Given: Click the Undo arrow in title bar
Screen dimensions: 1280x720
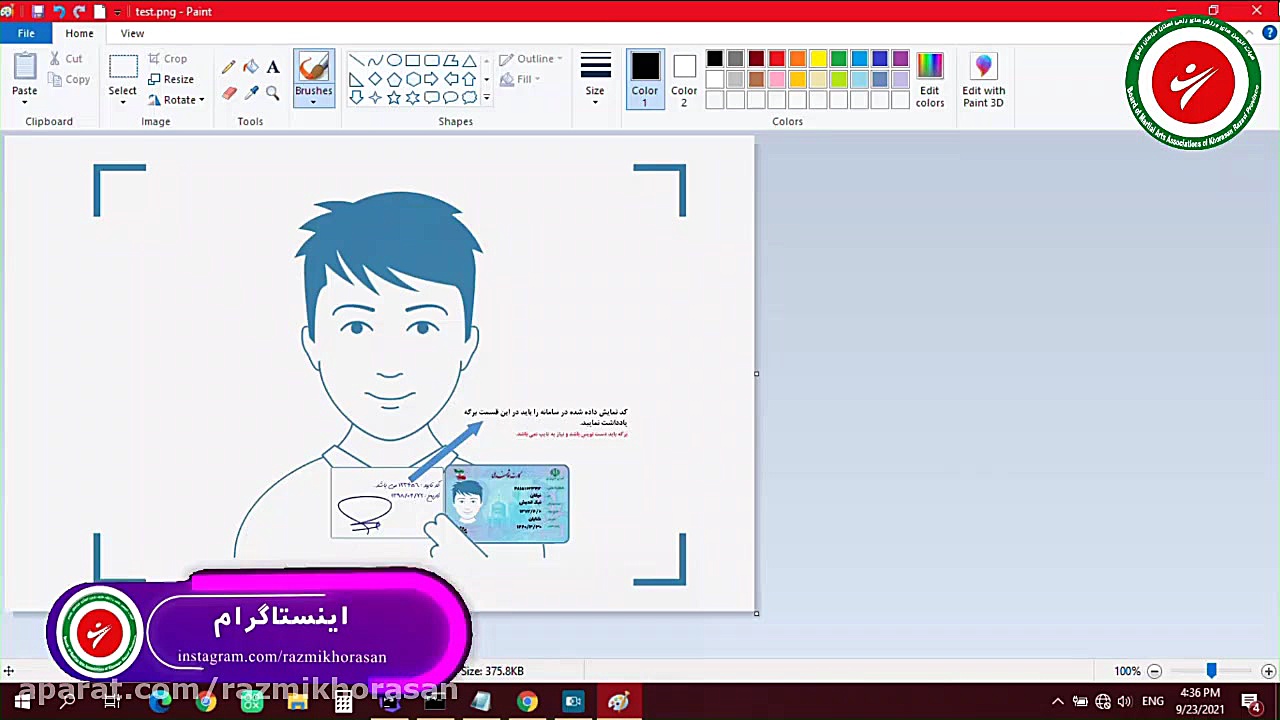Looking at the screenshot, I should pos(58,11).
